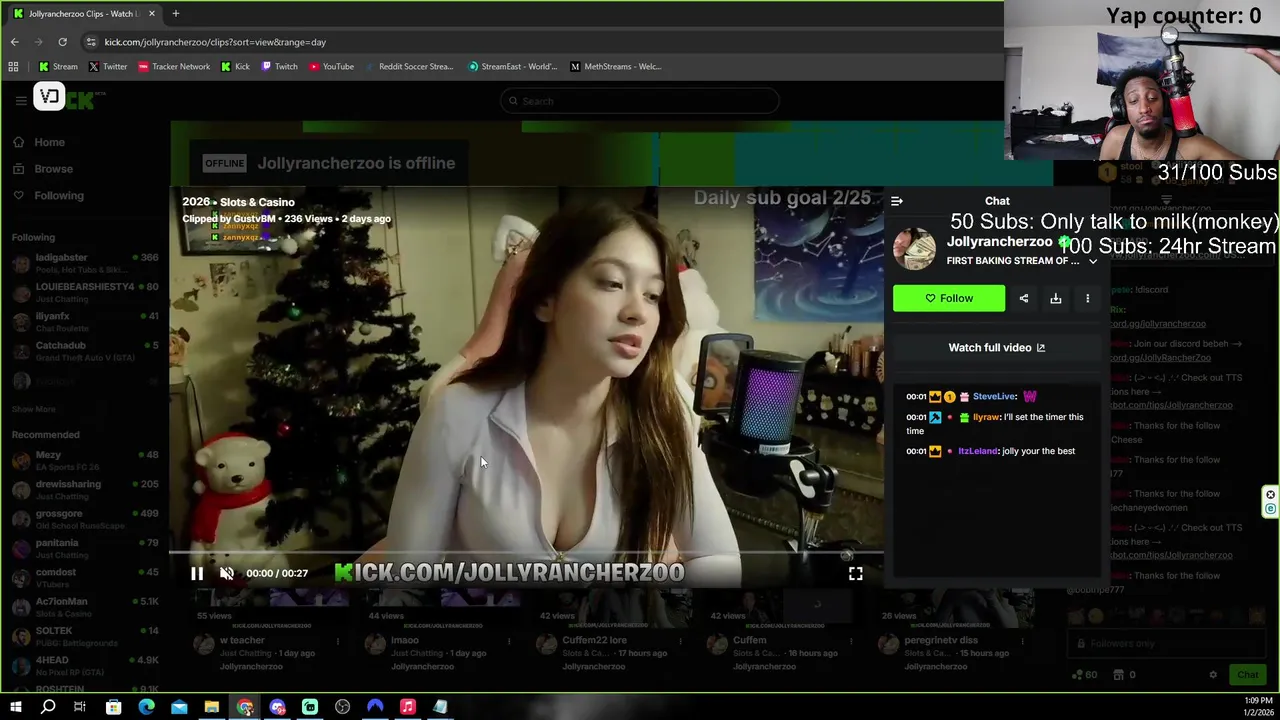Open OBS Studio from the taskbar
The image size is (1280, 720).
coord(343,707)
